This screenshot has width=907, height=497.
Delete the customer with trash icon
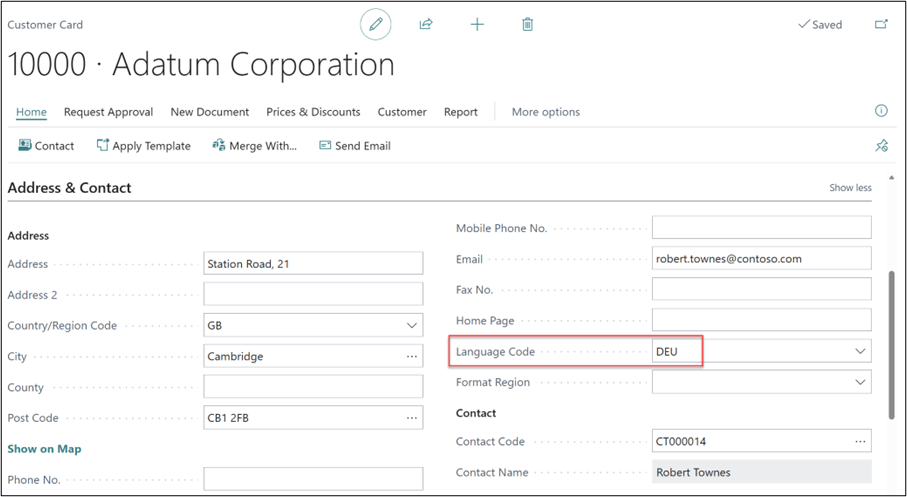528,24
